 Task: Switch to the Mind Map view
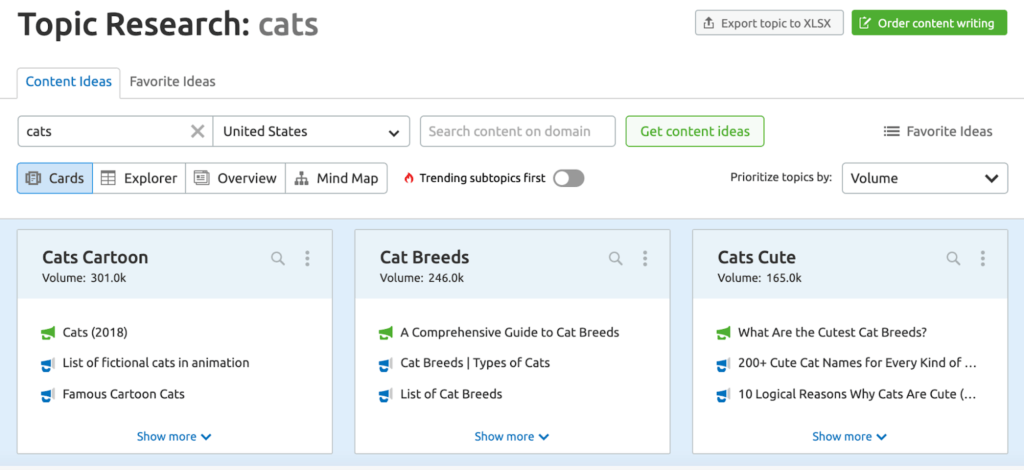coord(337,178)
